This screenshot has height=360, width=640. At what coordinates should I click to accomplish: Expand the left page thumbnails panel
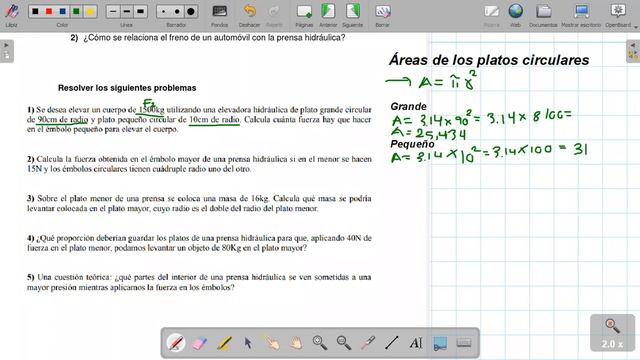tap(7, 51)
